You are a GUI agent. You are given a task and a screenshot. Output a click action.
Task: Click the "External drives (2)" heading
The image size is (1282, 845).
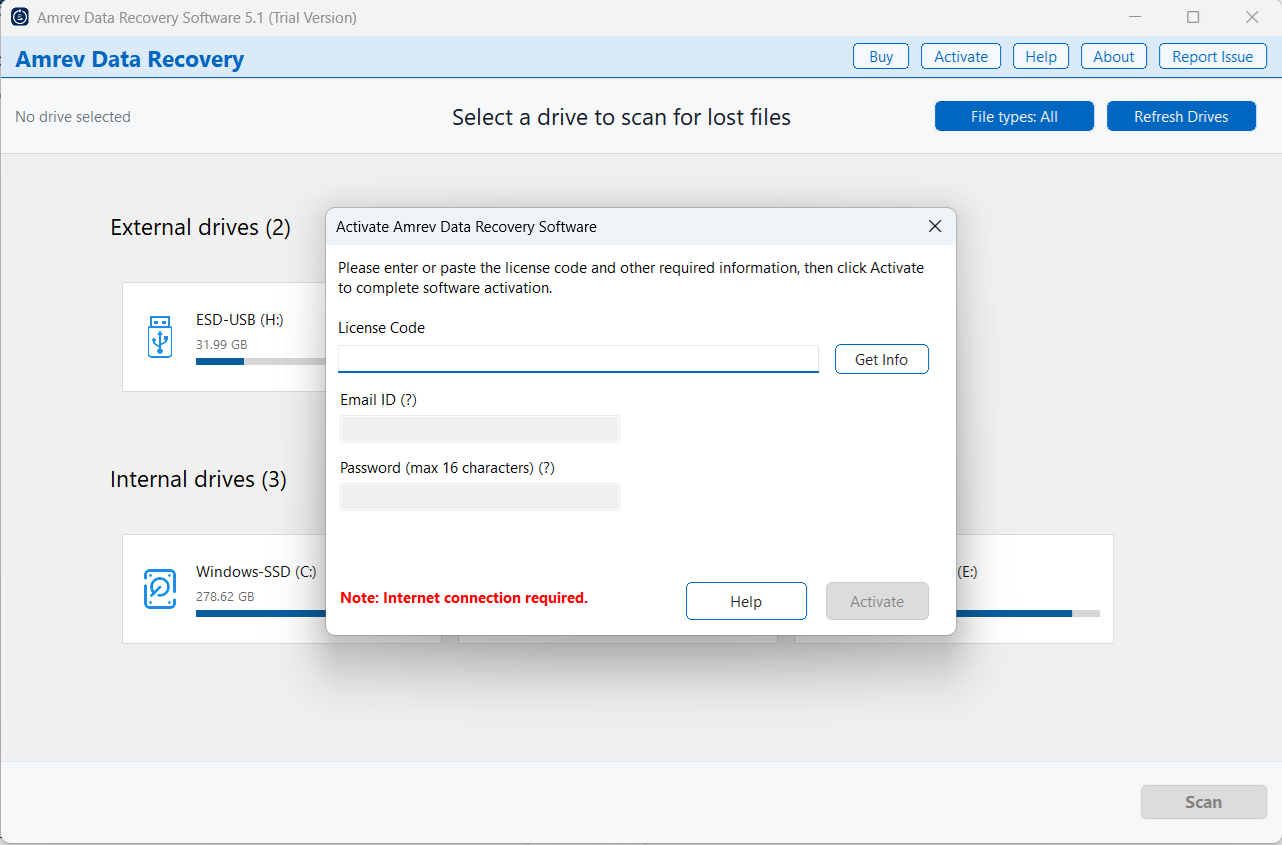tap(200, 228)
